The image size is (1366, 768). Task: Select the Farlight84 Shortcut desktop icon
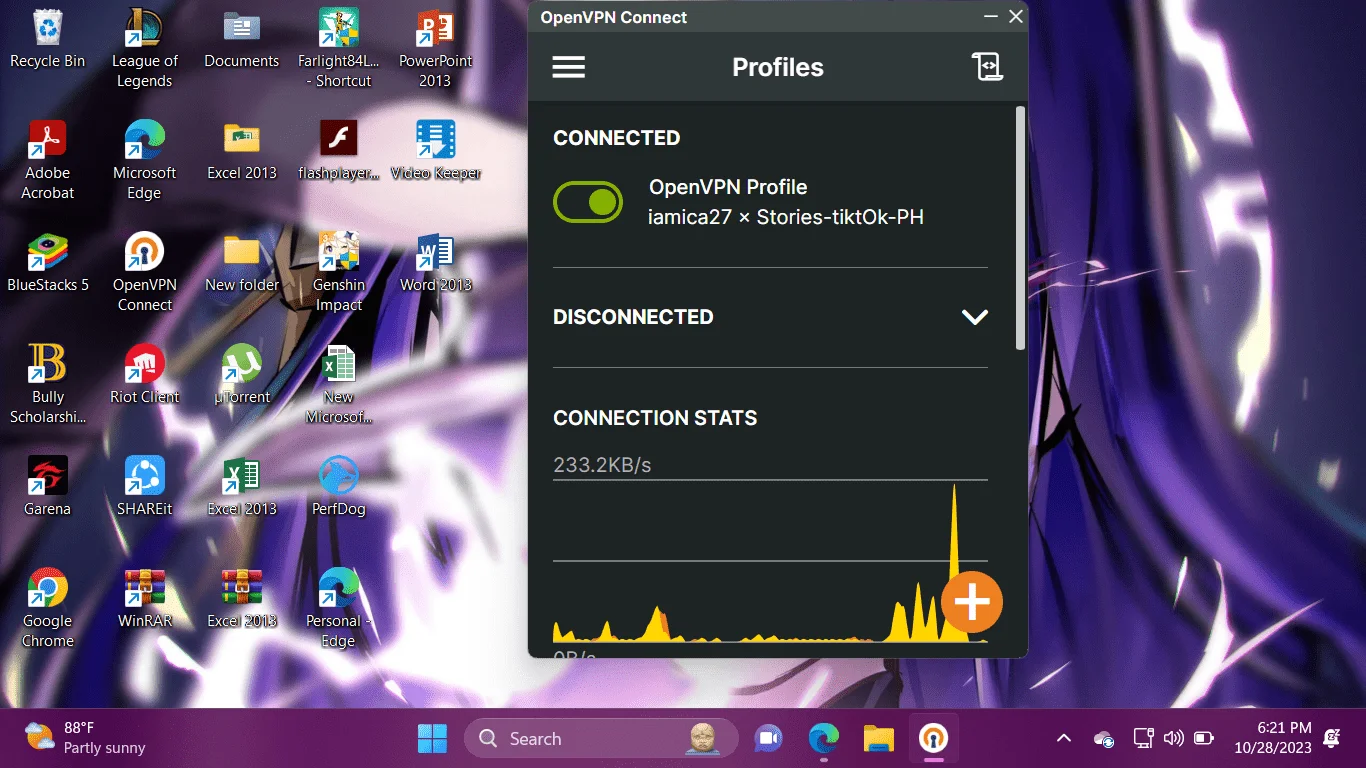[338, 48]
